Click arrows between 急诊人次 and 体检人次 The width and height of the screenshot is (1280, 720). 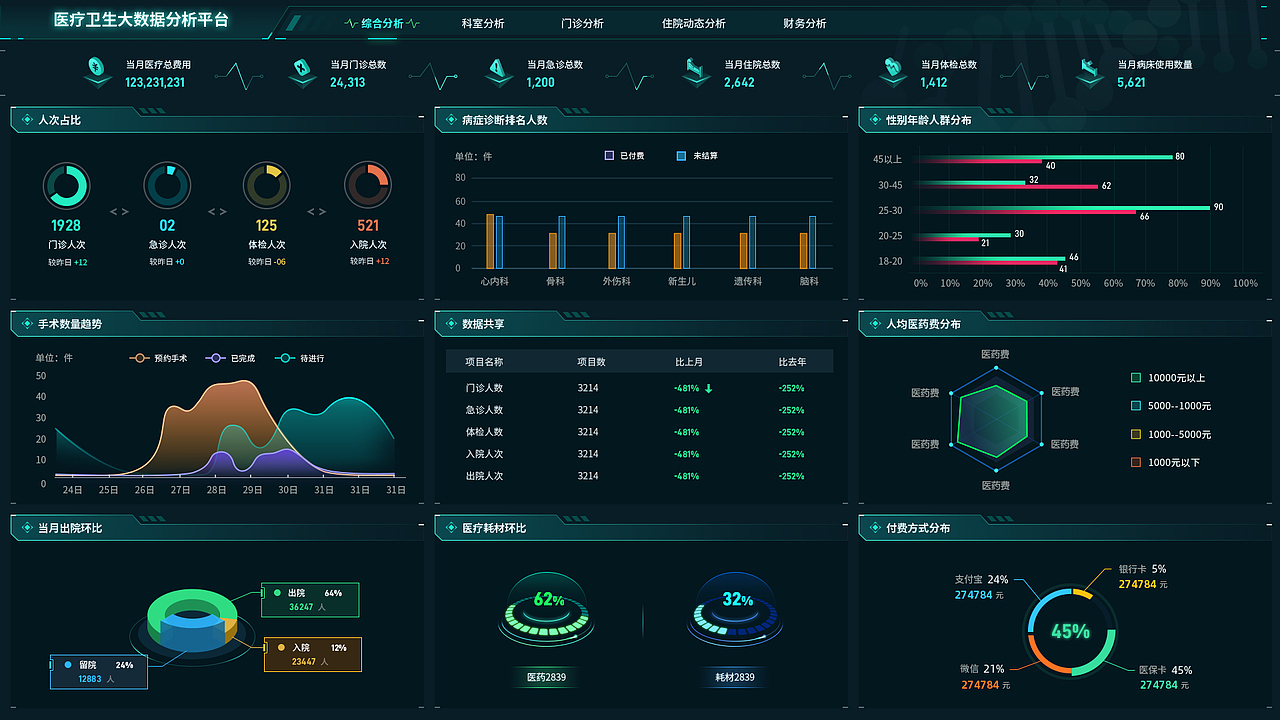[217, 212]
